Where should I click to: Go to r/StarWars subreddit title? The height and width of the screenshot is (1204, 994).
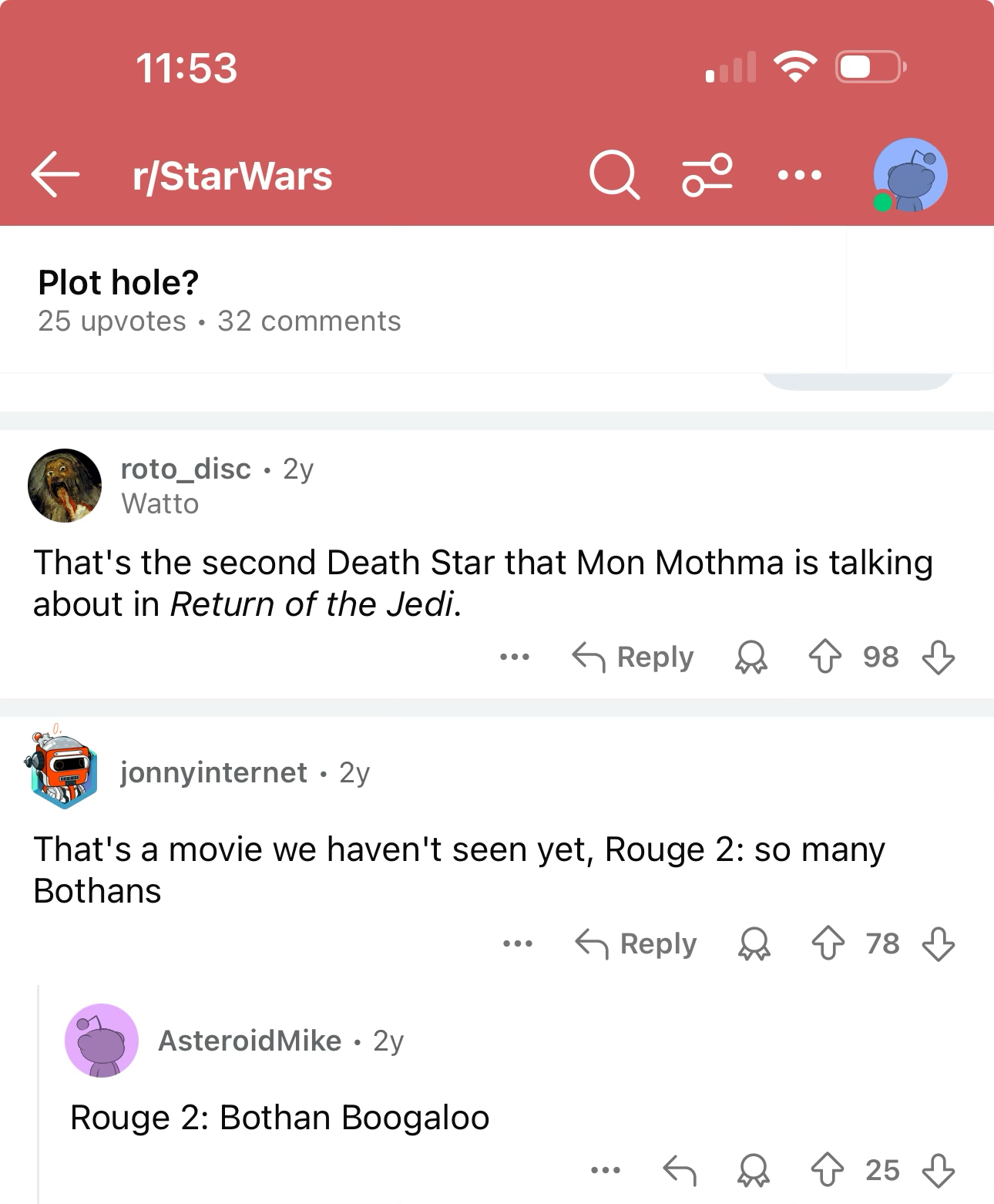[232, 176]
